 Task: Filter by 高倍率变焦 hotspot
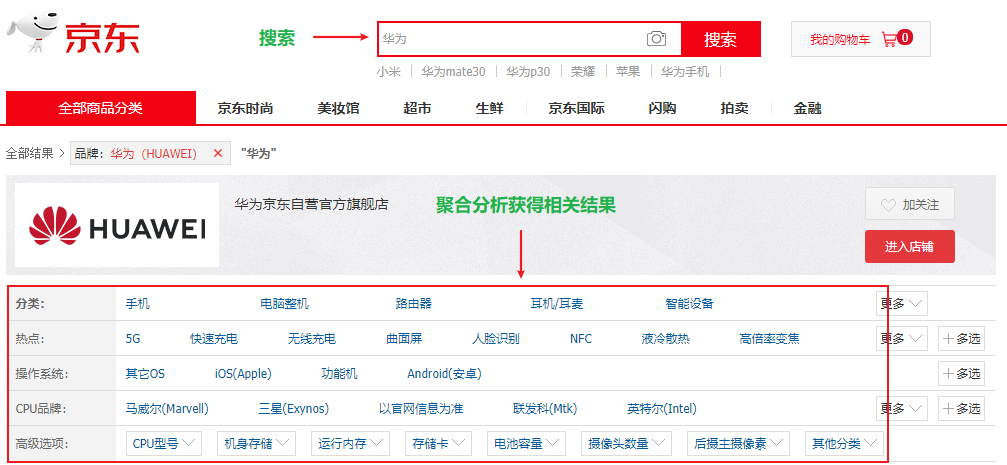coord(769,338)
